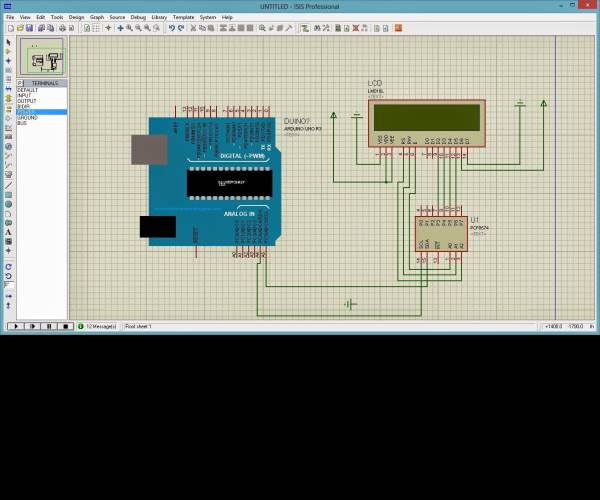This screenshot has width=600, height=500.
Task: Click the Zoom in magnifier icon
Action: click(x=129, y=28)
